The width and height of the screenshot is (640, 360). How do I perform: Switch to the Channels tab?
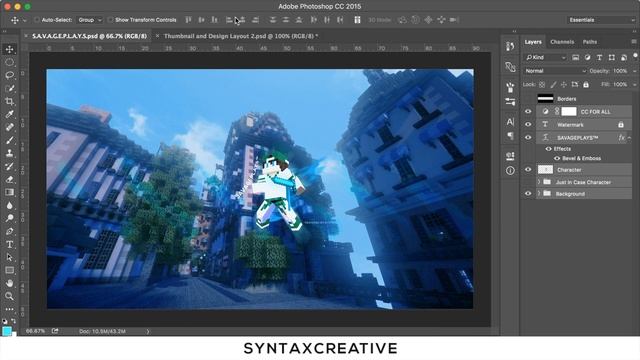pyautogui.click(x=562, y=42)
